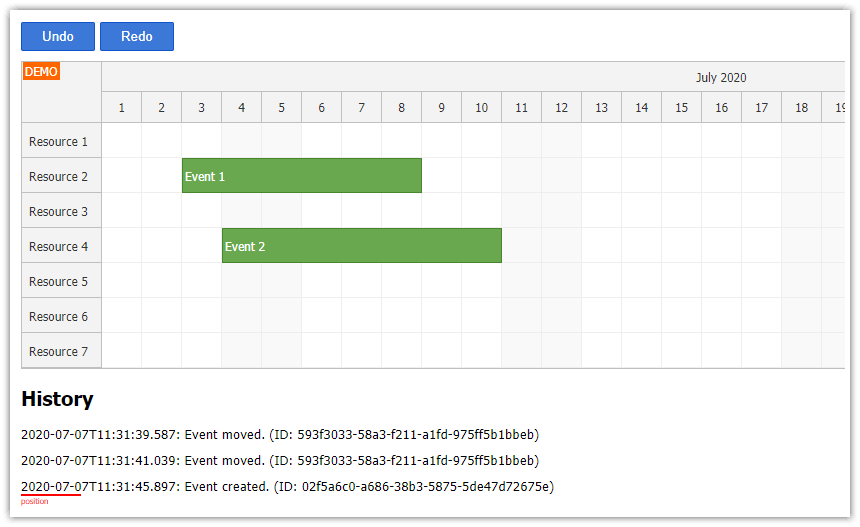Click the Redo button
860x527 pixels.
pos(137,36)
